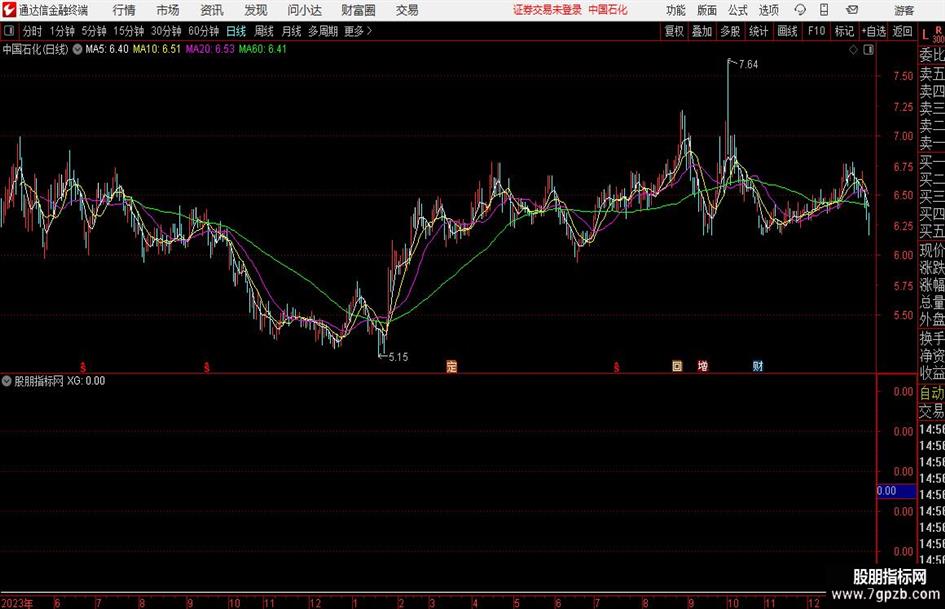Click the $ marker near September 2023

(x=207, y=367)
